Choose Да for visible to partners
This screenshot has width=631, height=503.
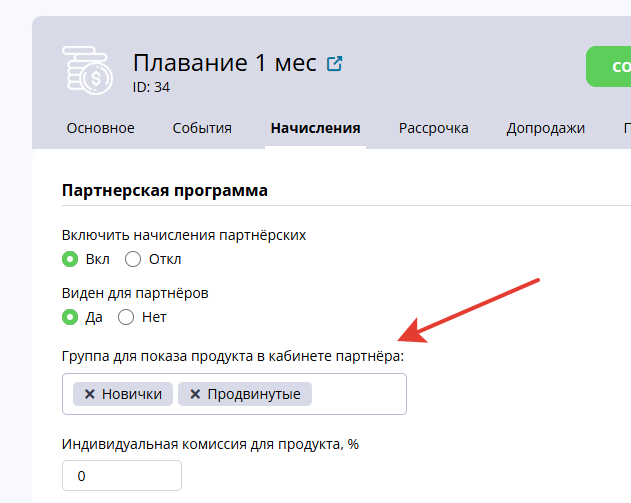(x=70, y=317)
